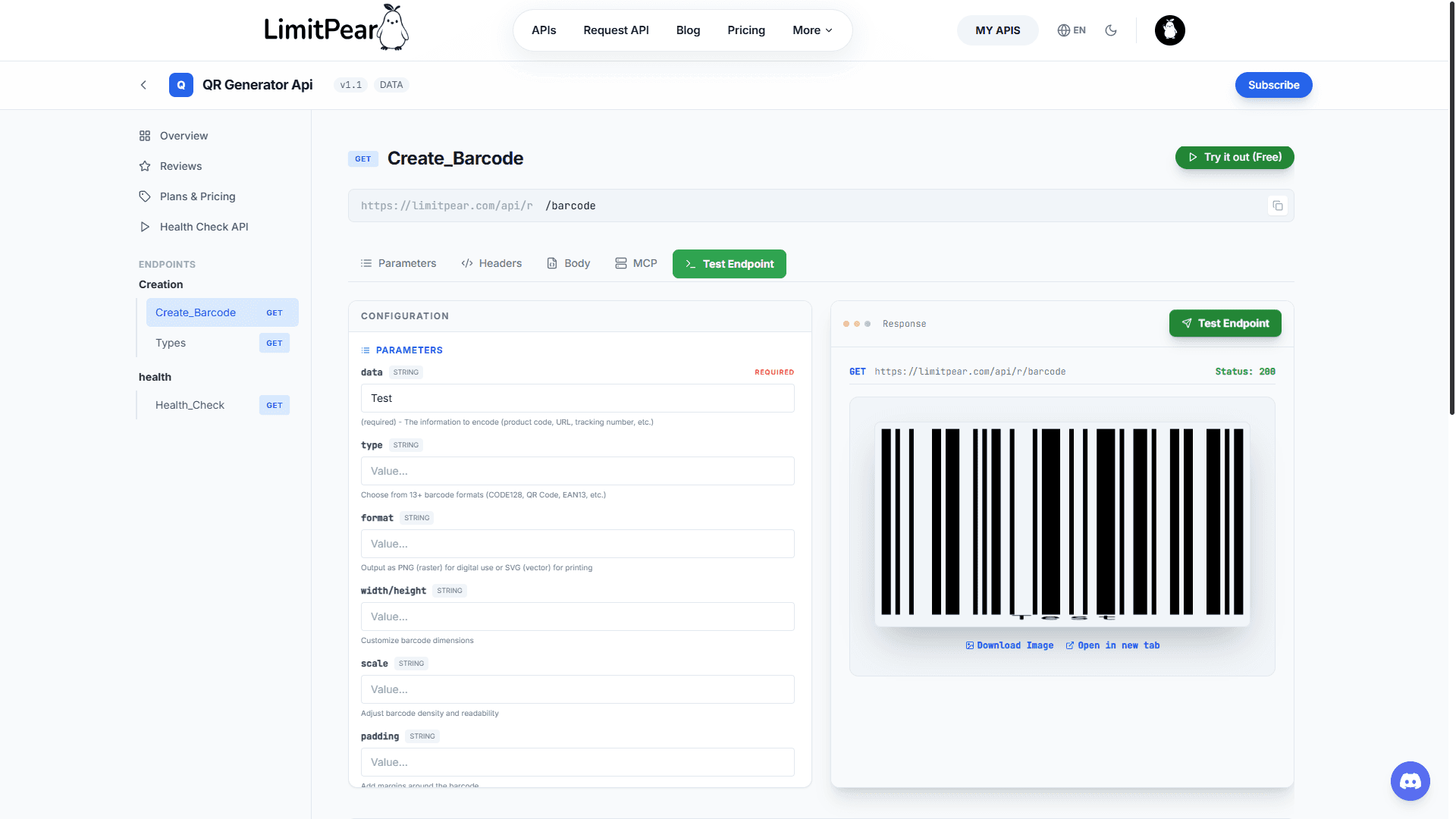Select the Create_Barcode endpoint
1456x819 pixels.
click(x=222, y=312)
